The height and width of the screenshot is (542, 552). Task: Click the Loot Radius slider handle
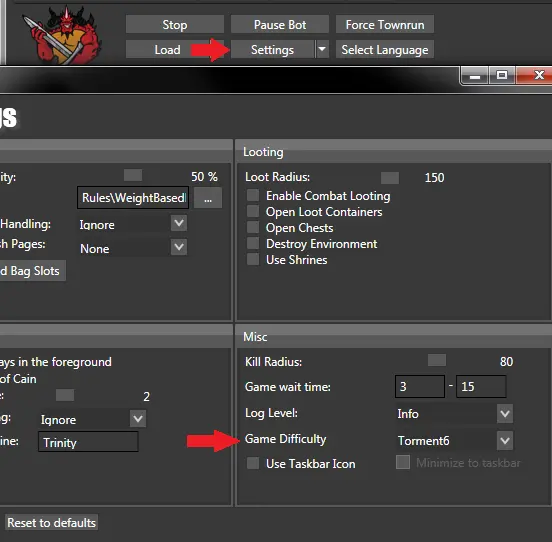click(390, 178)
